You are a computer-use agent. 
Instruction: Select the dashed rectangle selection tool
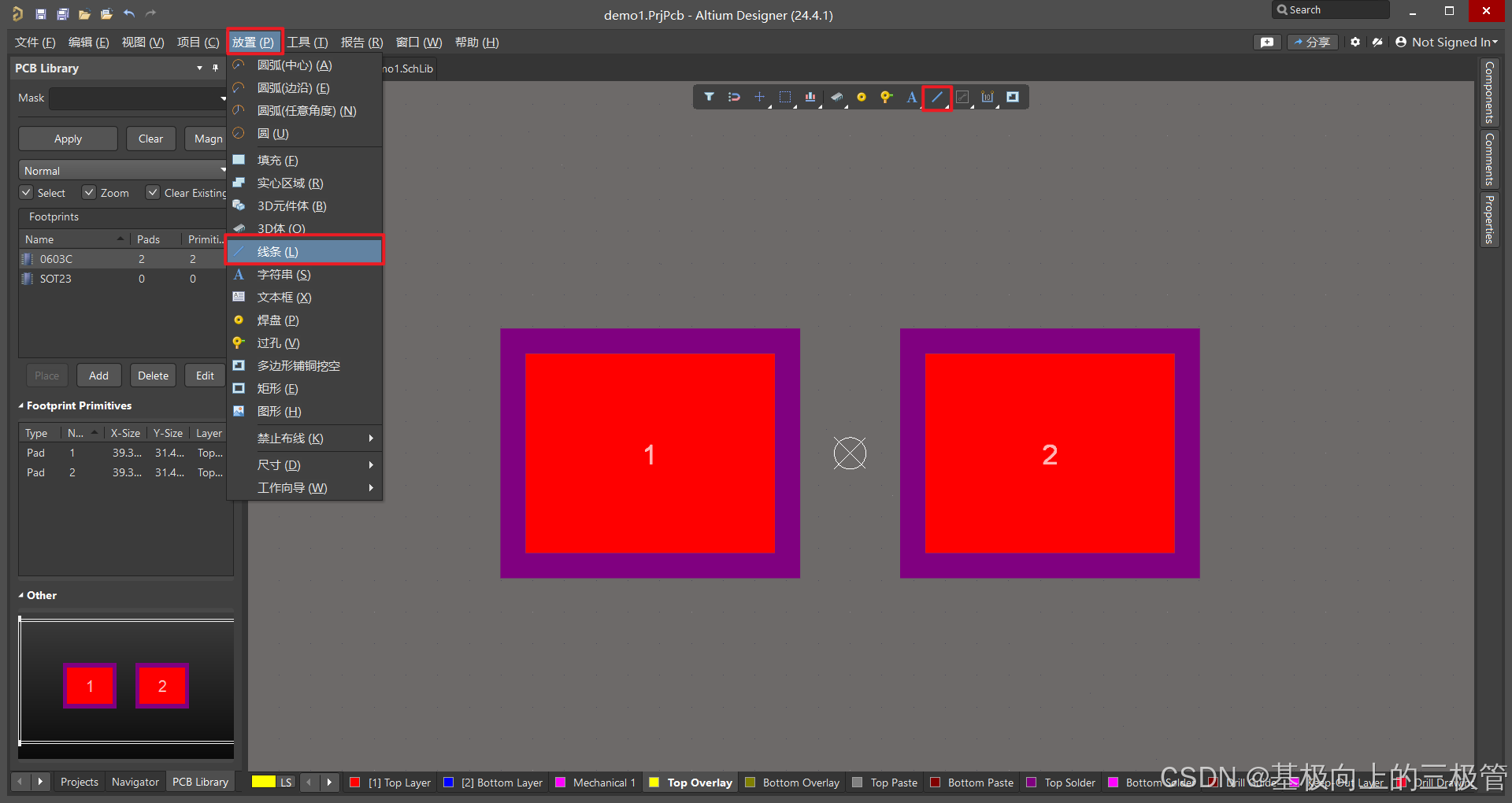tap(785, 97)
